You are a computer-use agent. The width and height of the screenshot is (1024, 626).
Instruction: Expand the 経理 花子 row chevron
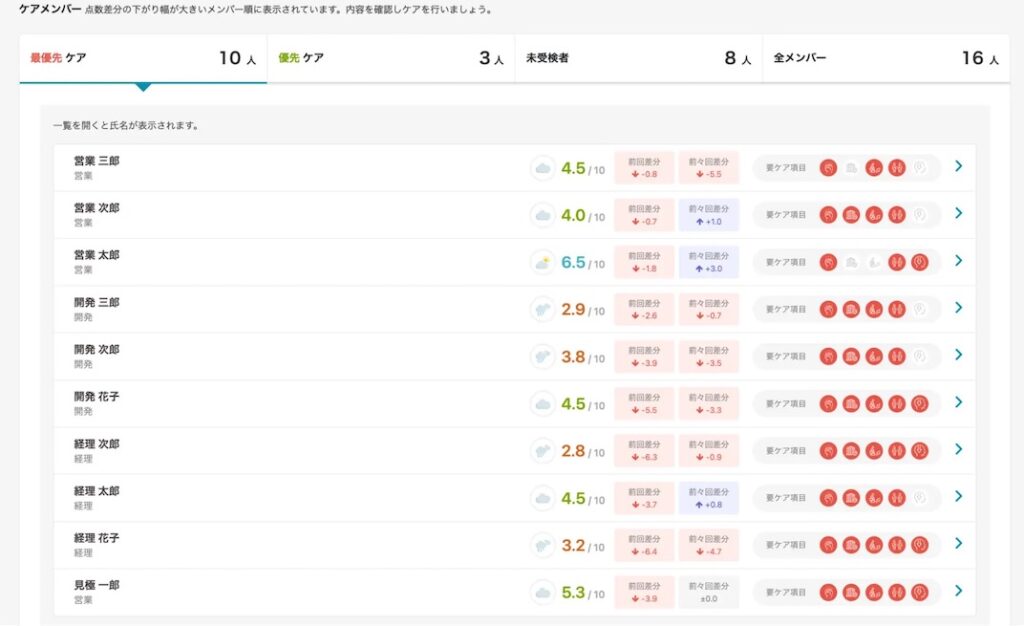tap(958, 544)
